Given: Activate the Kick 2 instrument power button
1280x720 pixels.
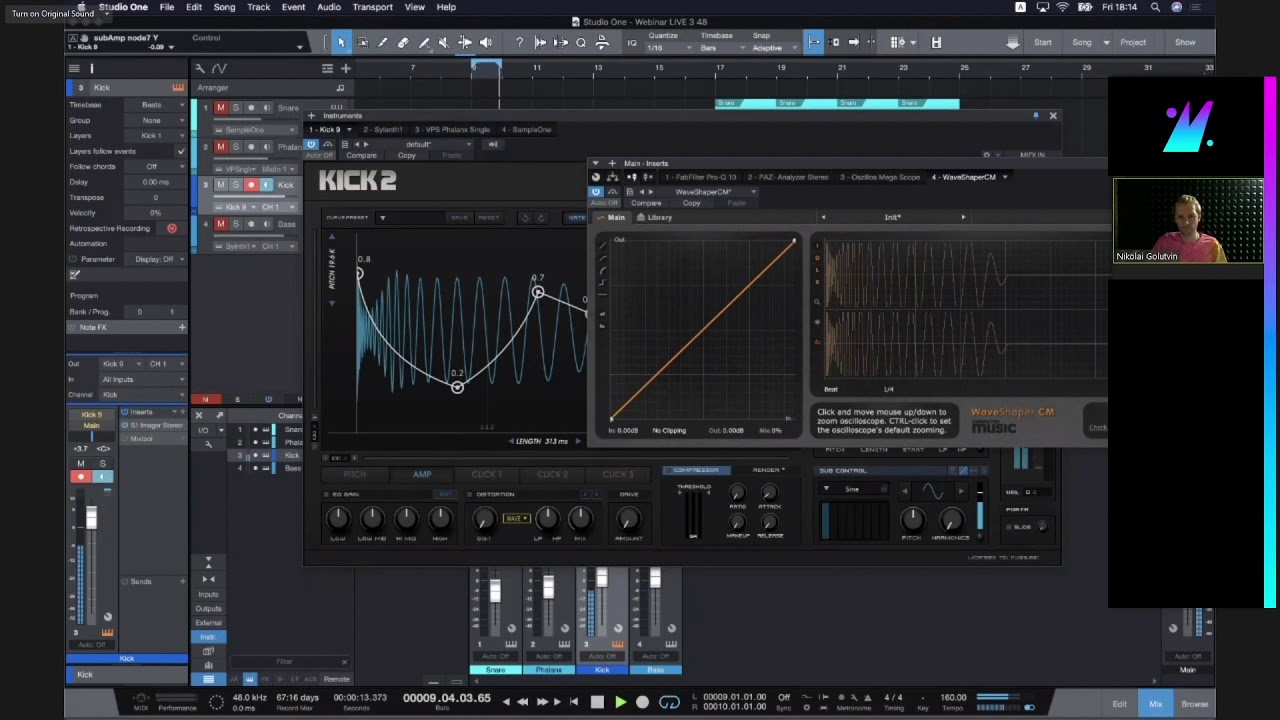Looking at the screenshot, I should (x=312, y=144).
